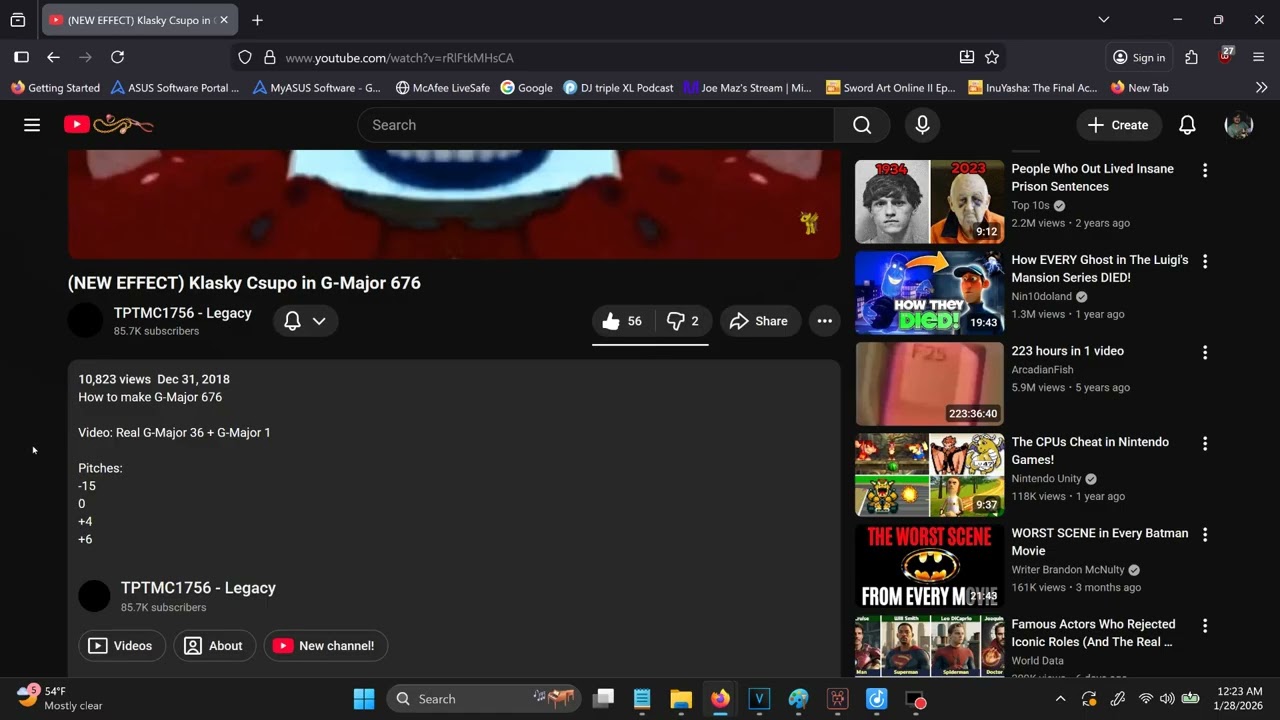Open Google bookmark

(526, 88)
